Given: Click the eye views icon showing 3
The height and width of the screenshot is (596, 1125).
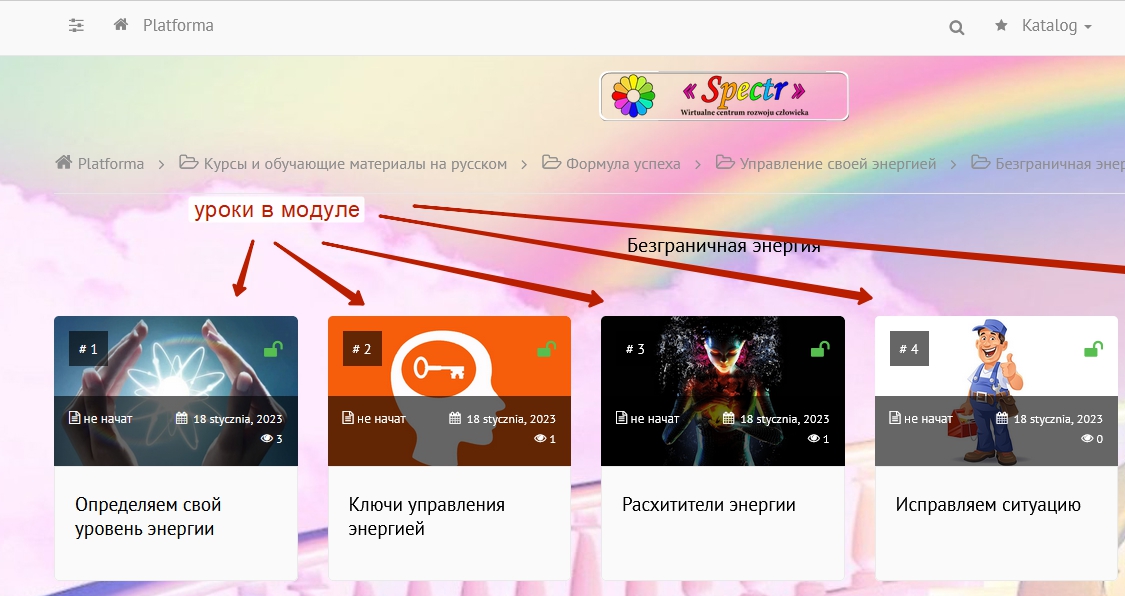Looking at the screenshot, I should click(266, 438).
